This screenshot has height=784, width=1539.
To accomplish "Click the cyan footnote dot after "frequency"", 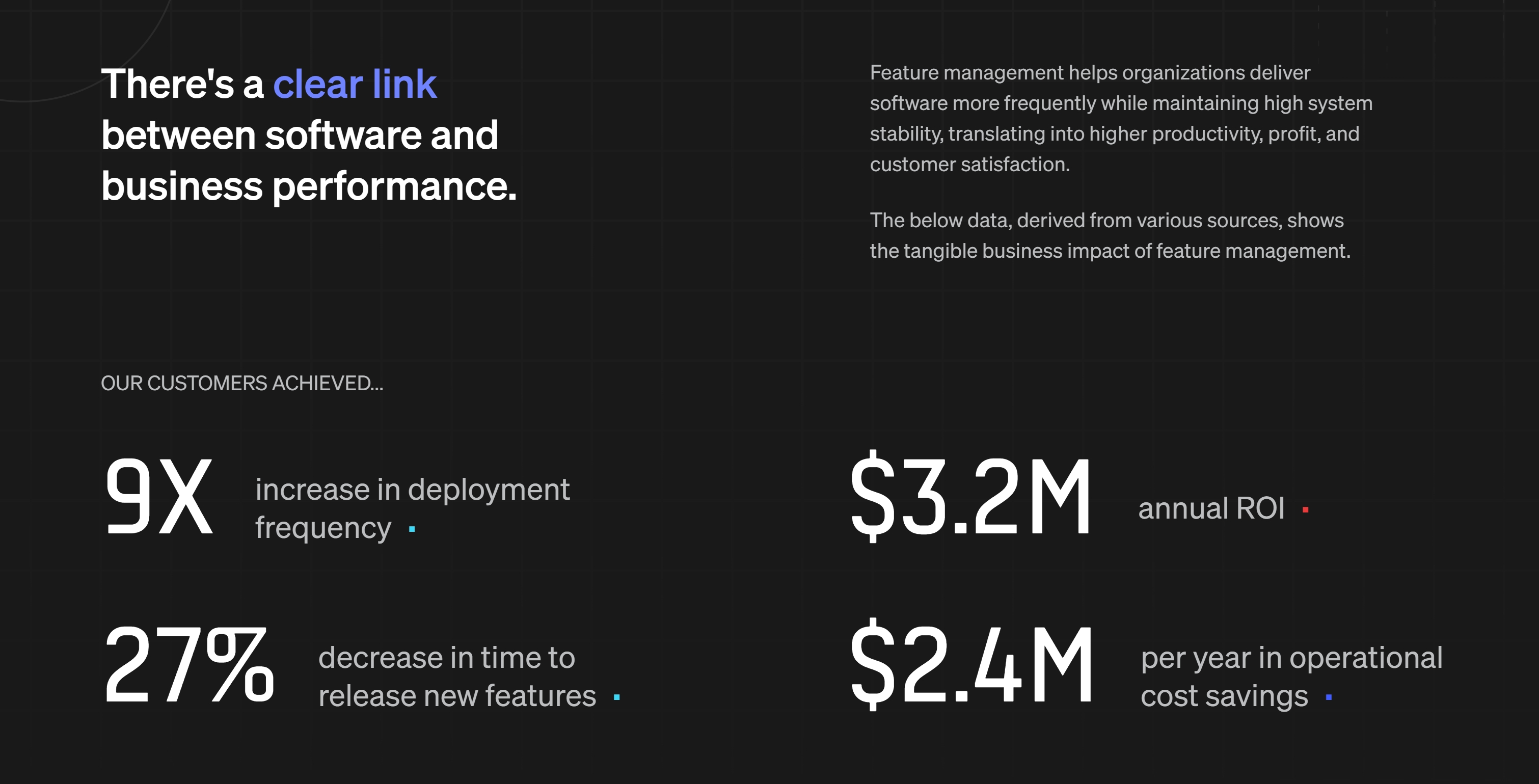I will [x=412, y=529].
